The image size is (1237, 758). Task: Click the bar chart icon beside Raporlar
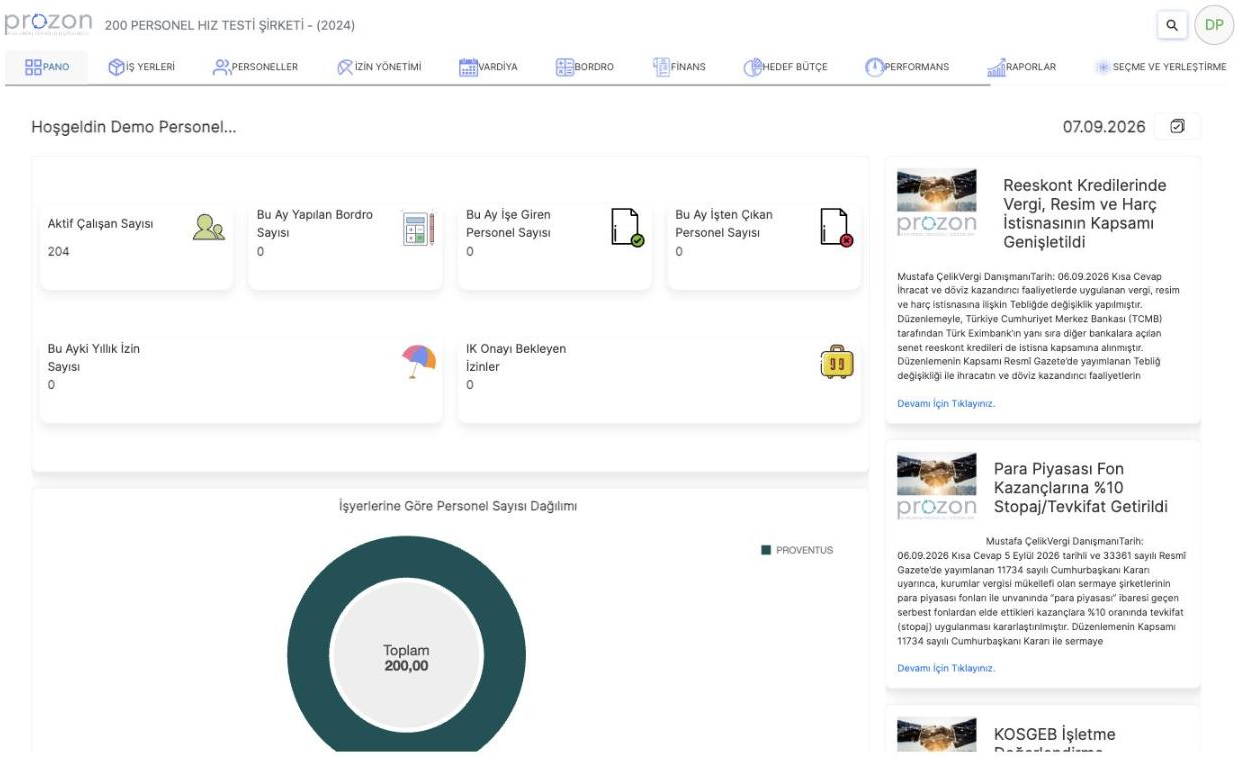[996, 67]
